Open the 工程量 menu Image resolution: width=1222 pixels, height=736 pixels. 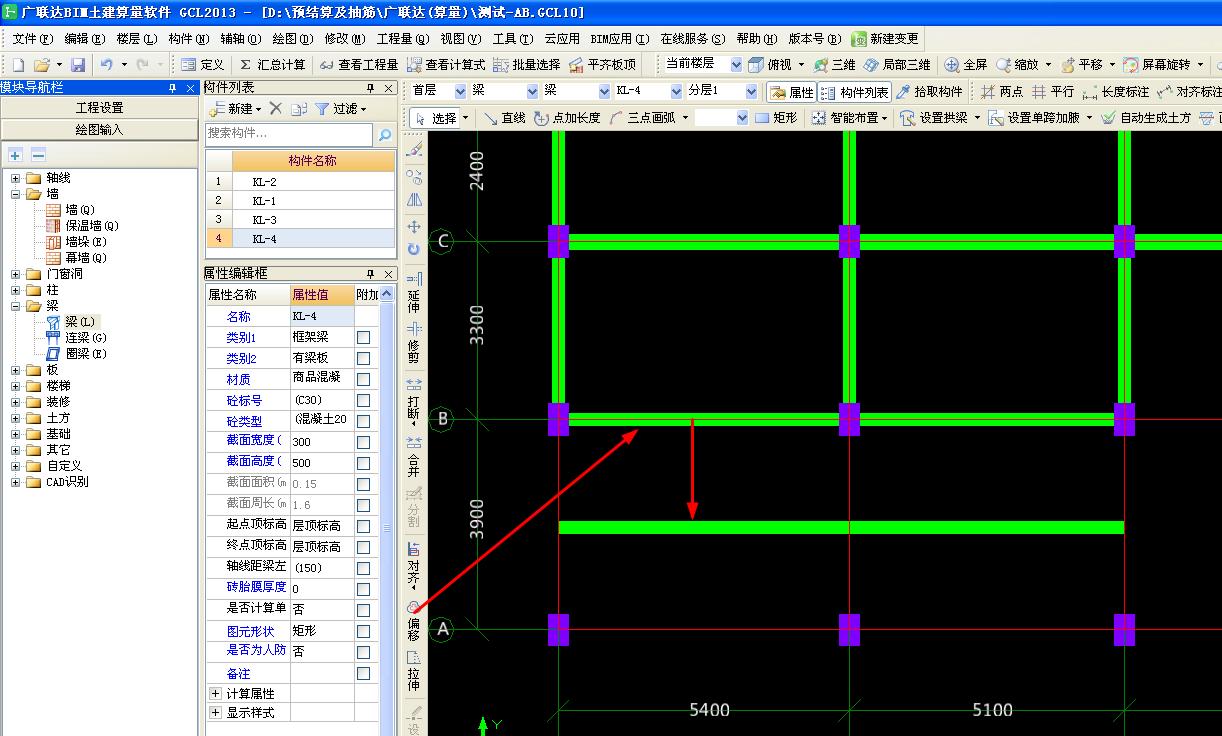402,39
